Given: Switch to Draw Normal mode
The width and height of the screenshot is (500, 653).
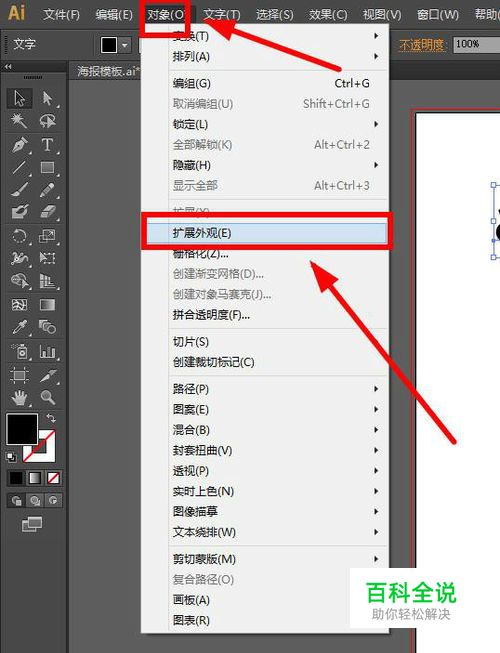Looking at the screenshot, I should point(17,500).
